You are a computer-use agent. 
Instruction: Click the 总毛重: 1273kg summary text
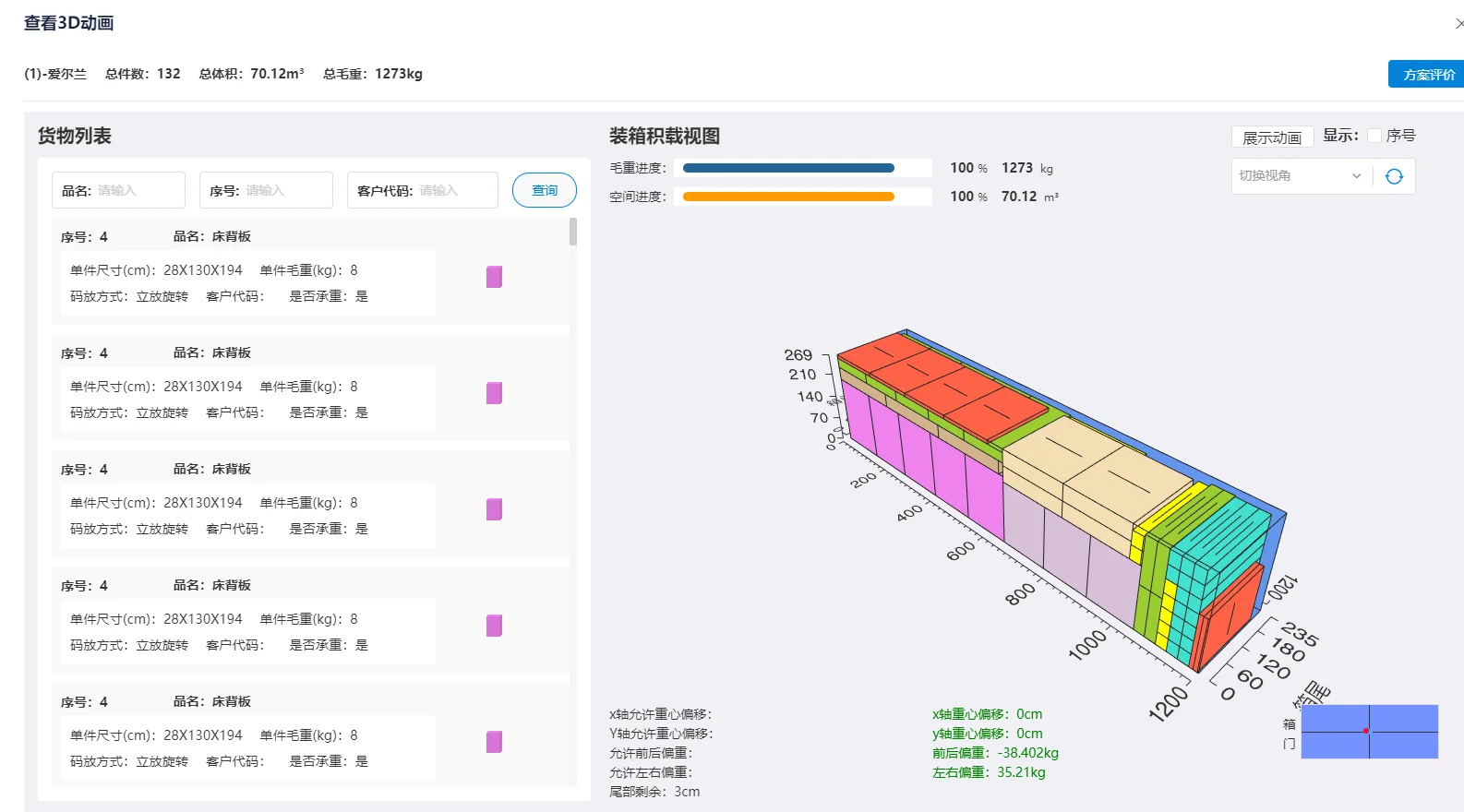(x=373, y=74)
